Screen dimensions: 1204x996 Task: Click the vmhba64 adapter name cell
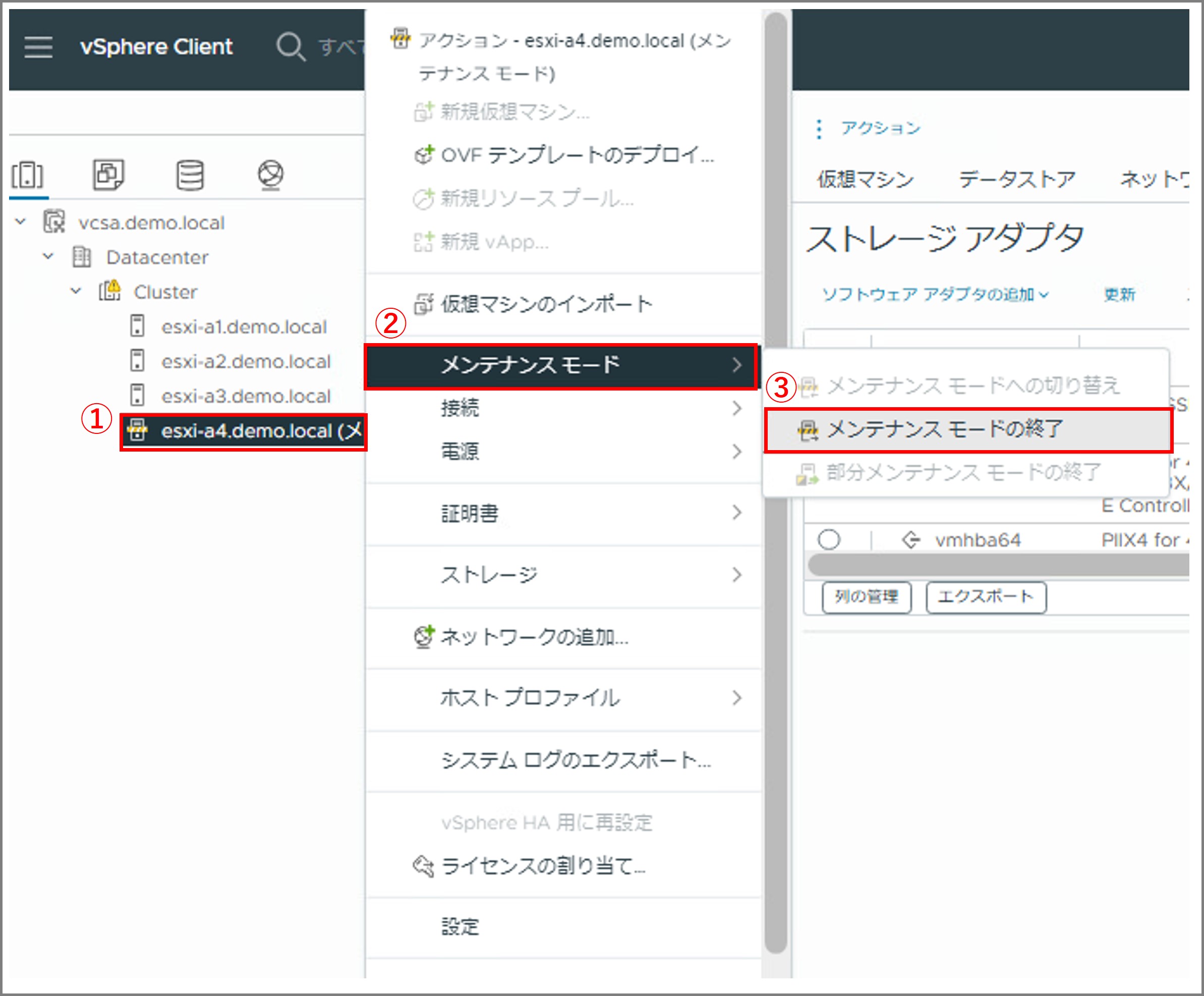(978, 539)
